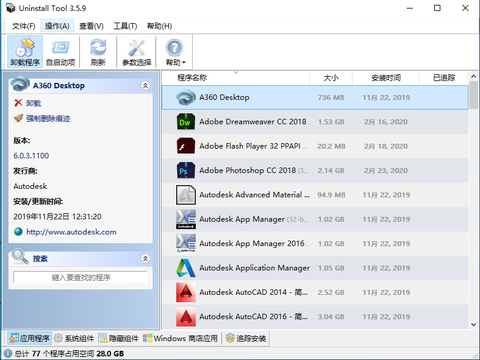
Task: Click the 卸載 uninstall link in the sidebar
Action: click(33, 103)
